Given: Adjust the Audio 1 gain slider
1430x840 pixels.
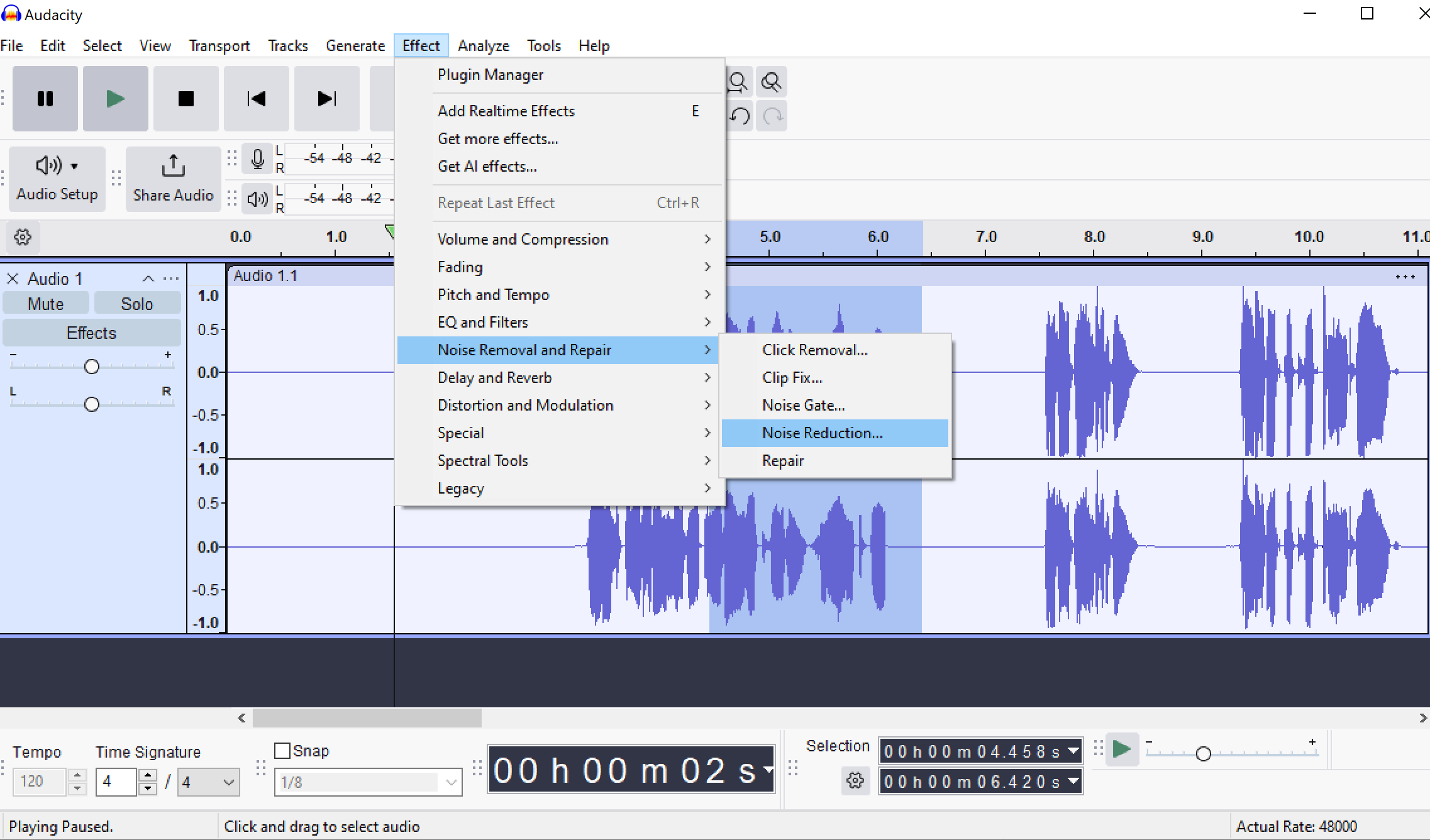Looking at the screenshot, I should [92, 367].
